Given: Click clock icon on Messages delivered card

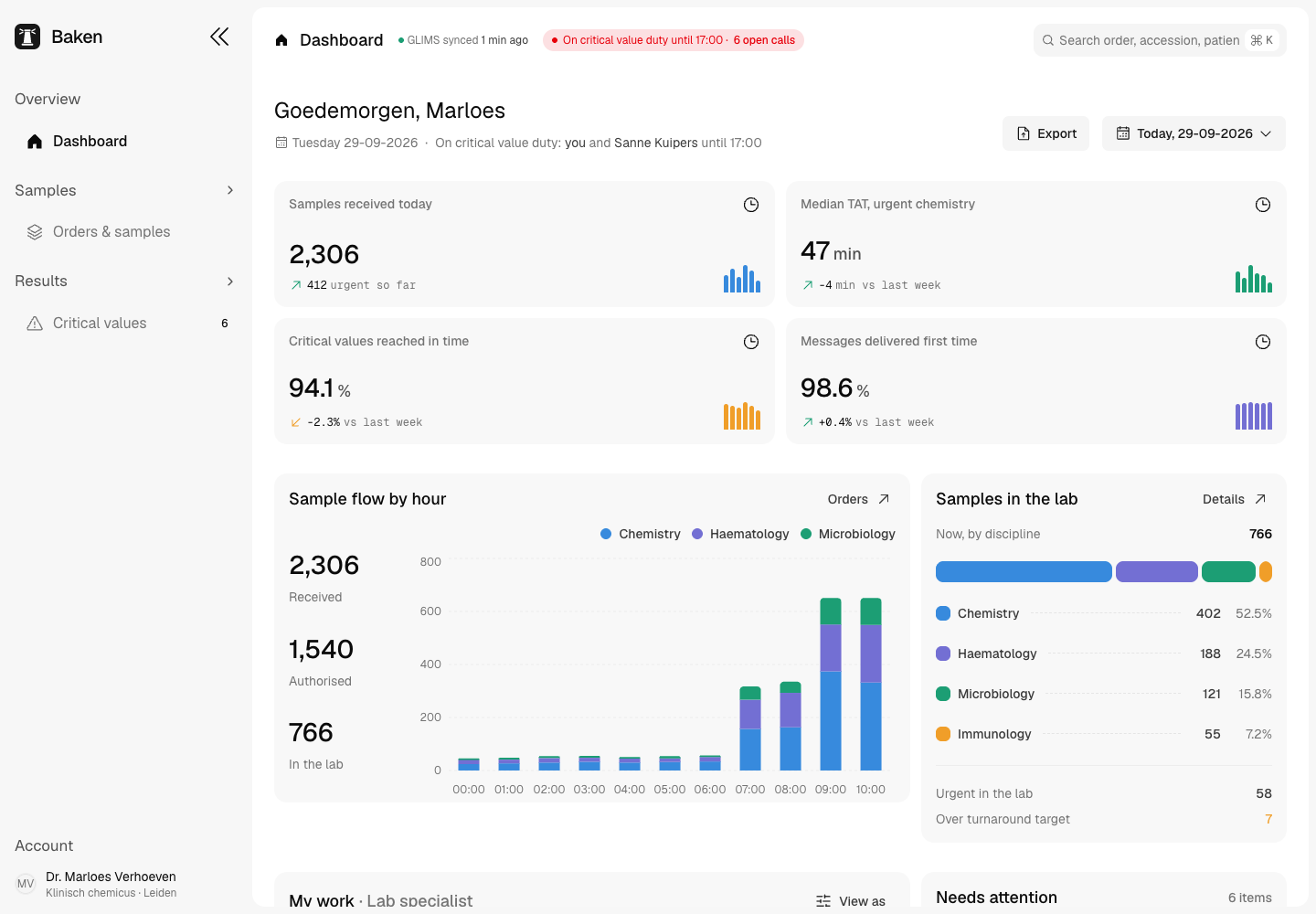Looking at the screenshot, I should 1263,342.
